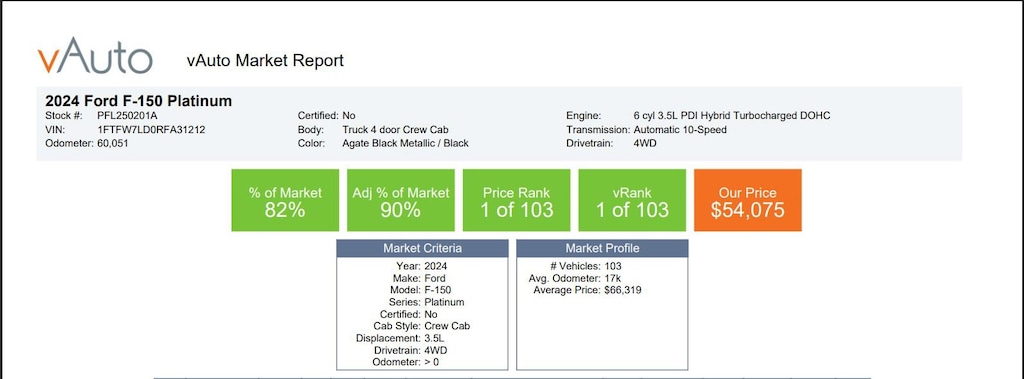Click the Price Rank 1 of 103 tile
The width and height of the screenshot is (1024, 379).
517,200
